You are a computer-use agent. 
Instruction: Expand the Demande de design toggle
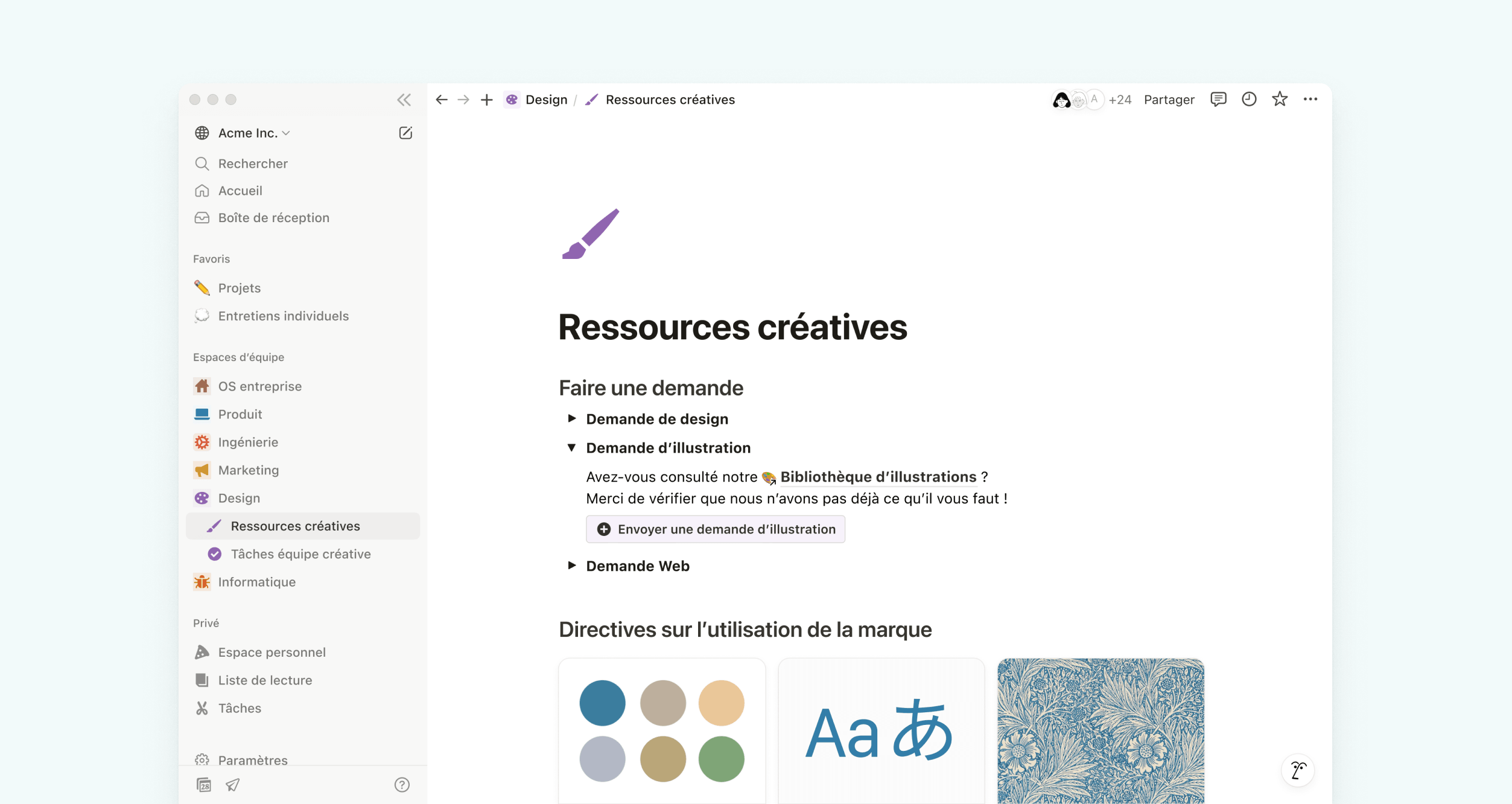pos(571,418)
